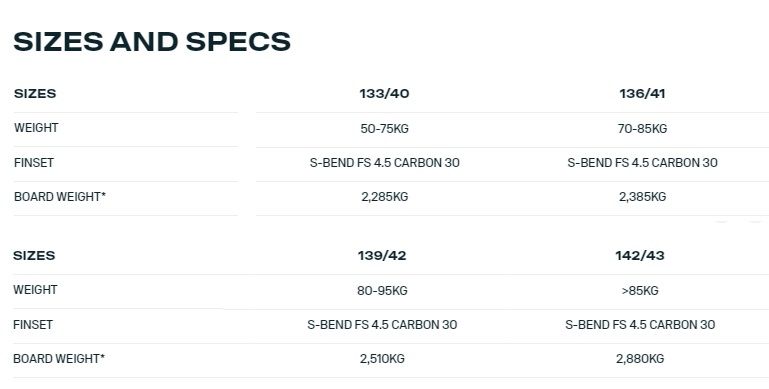Click the 2,510KG board weight value
769x389 pixels.
click(x=382, y=359)
